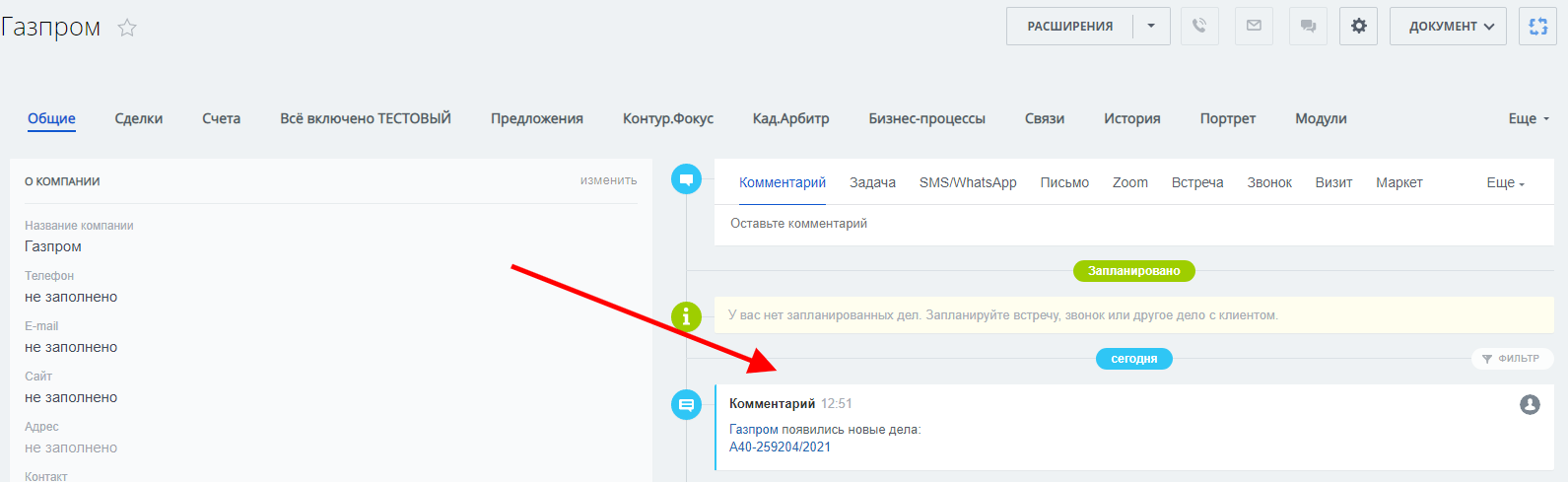Click the comment entry icon at 12:51
Image resolution: width=1568 pixels, height=482 pixels.
pyautogui.click(x=686, y=404)
